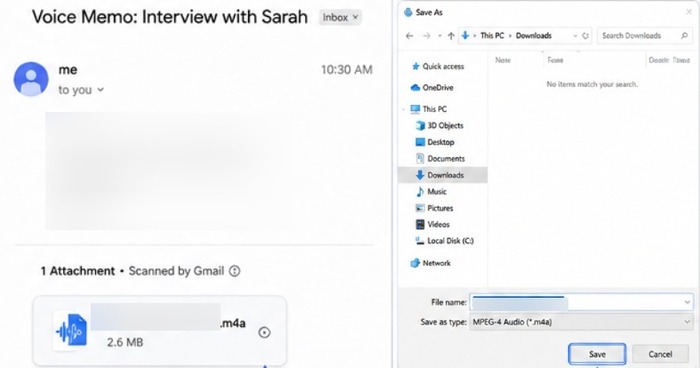Select This PC in navigation pane
The width and height of the screenshot is (700, 368).
tap(429, 109)
